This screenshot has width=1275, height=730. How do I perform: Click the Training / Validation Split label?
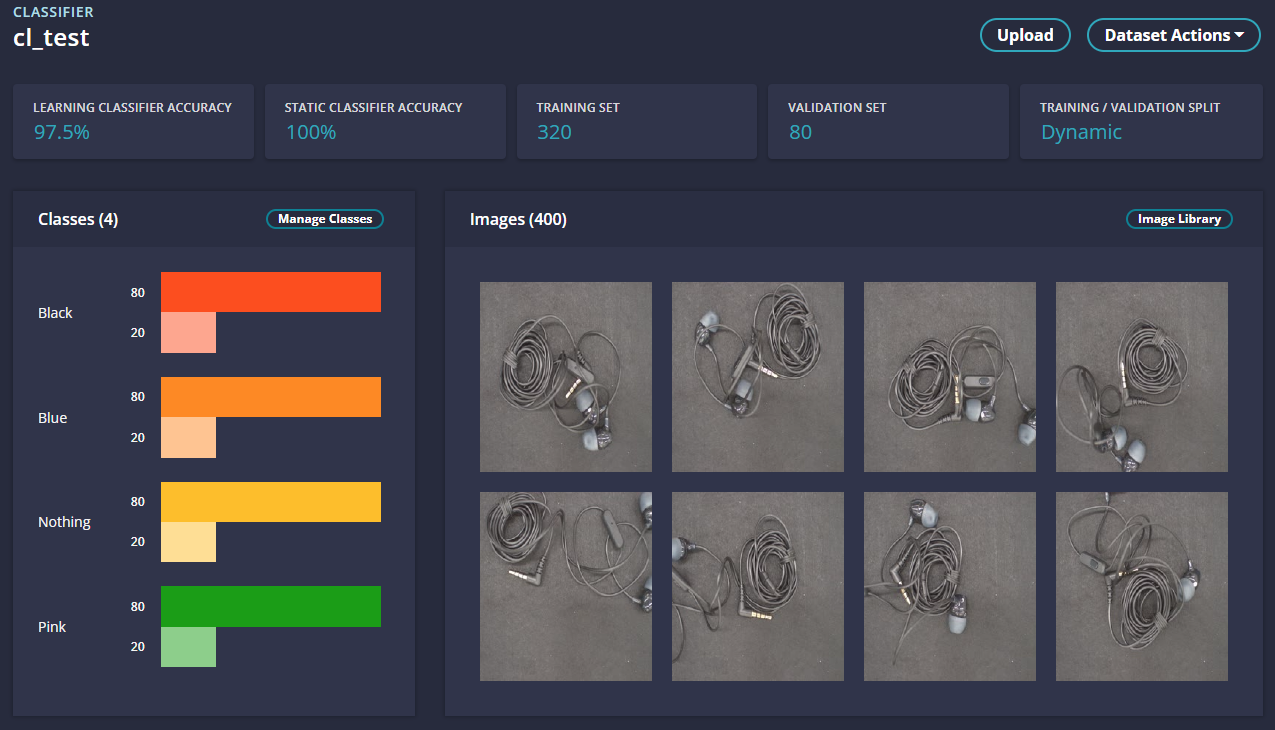[x=1130, y=107]
